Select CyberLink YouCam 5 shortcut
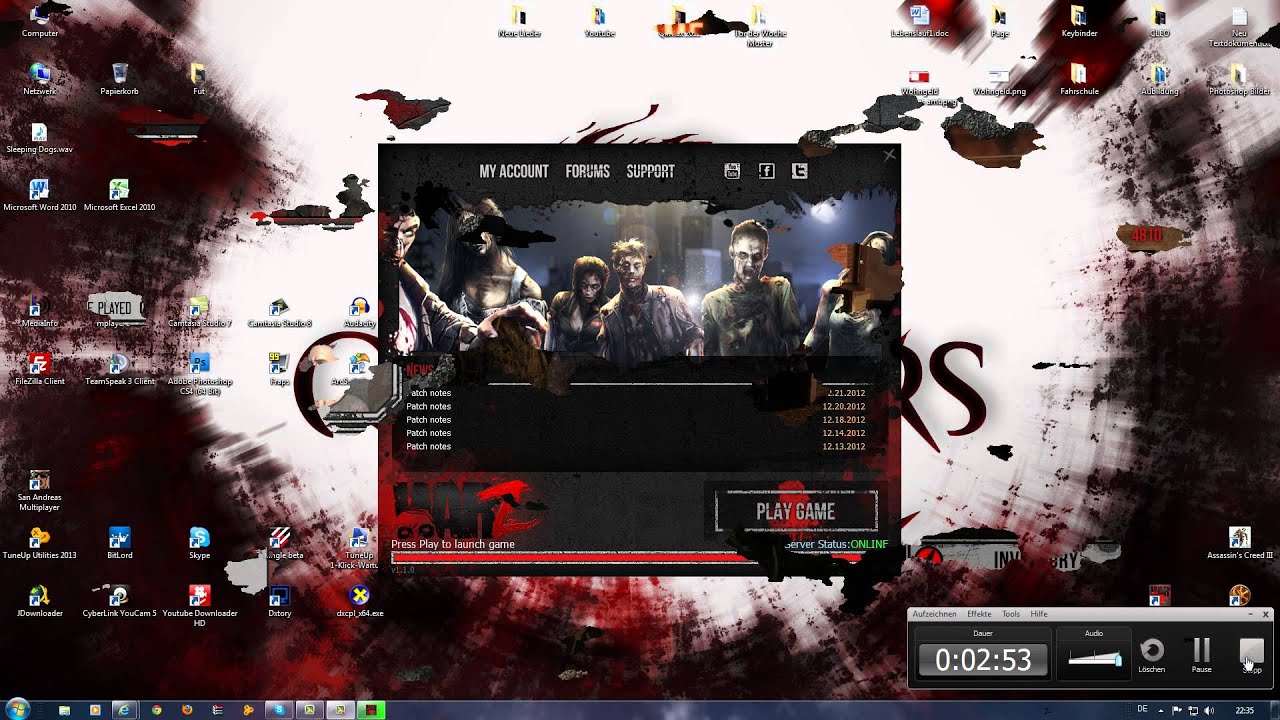This screenshot has height=720, width=1280. pos(119,601)
